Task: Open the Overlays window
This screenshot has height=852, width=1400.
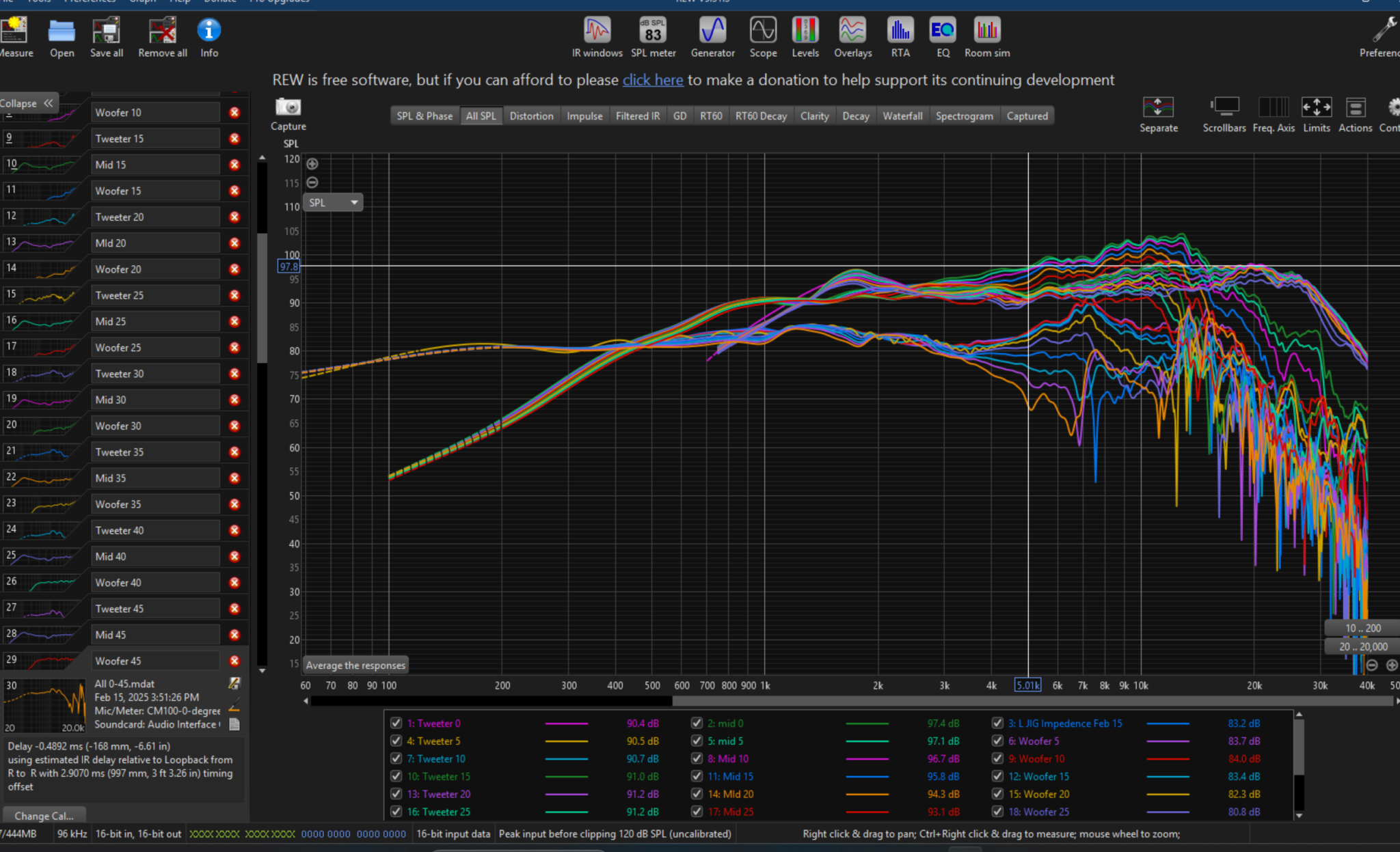Action: tap(852, 38)
